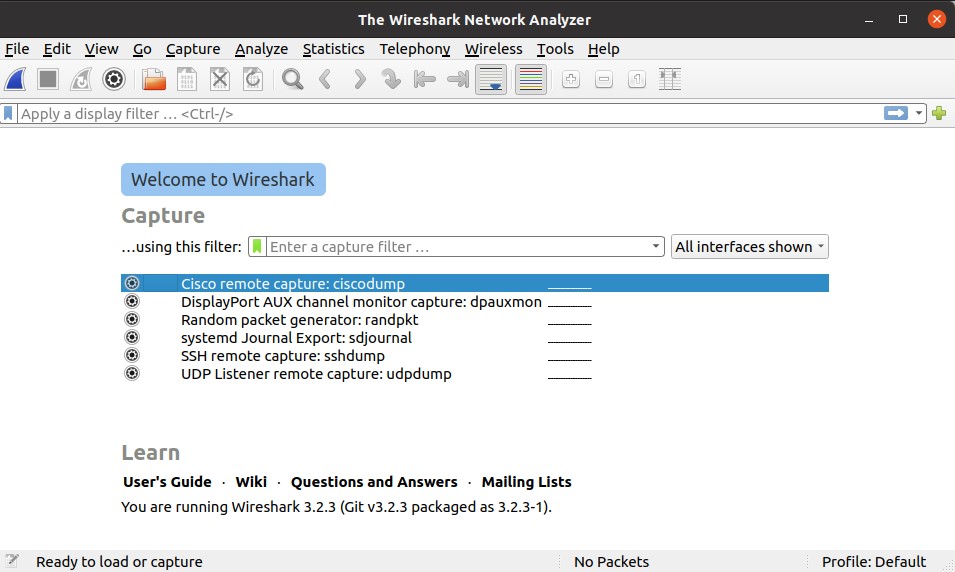Open display filter history dropdown arrow
The image size is (955, 572).
click(918, 113)
